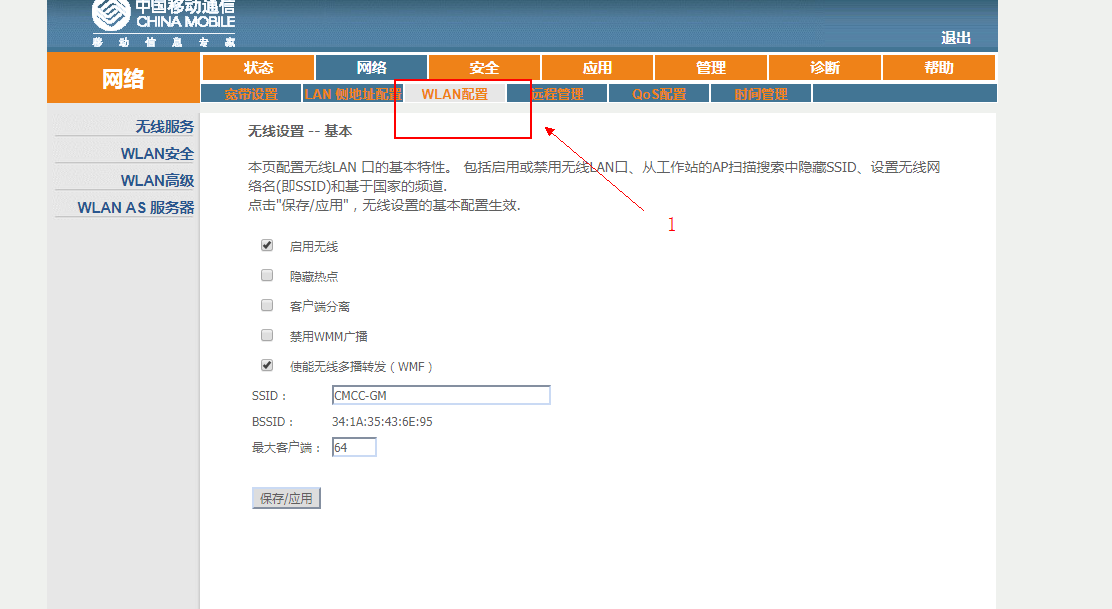
Task: Click the 退出 logout link
Action: pos(955,38)
